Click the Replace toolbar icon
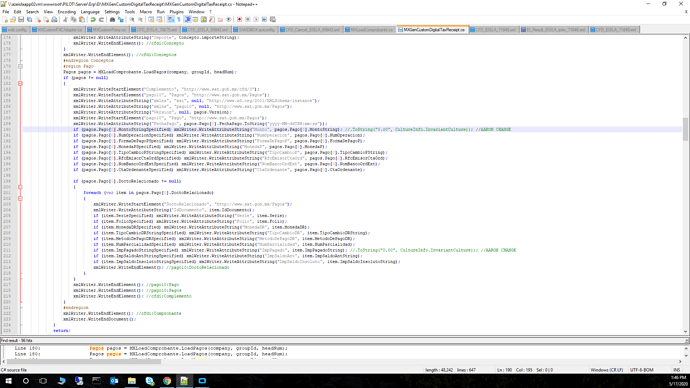Screen dimensions: 690x388 [x=121, y=19]
